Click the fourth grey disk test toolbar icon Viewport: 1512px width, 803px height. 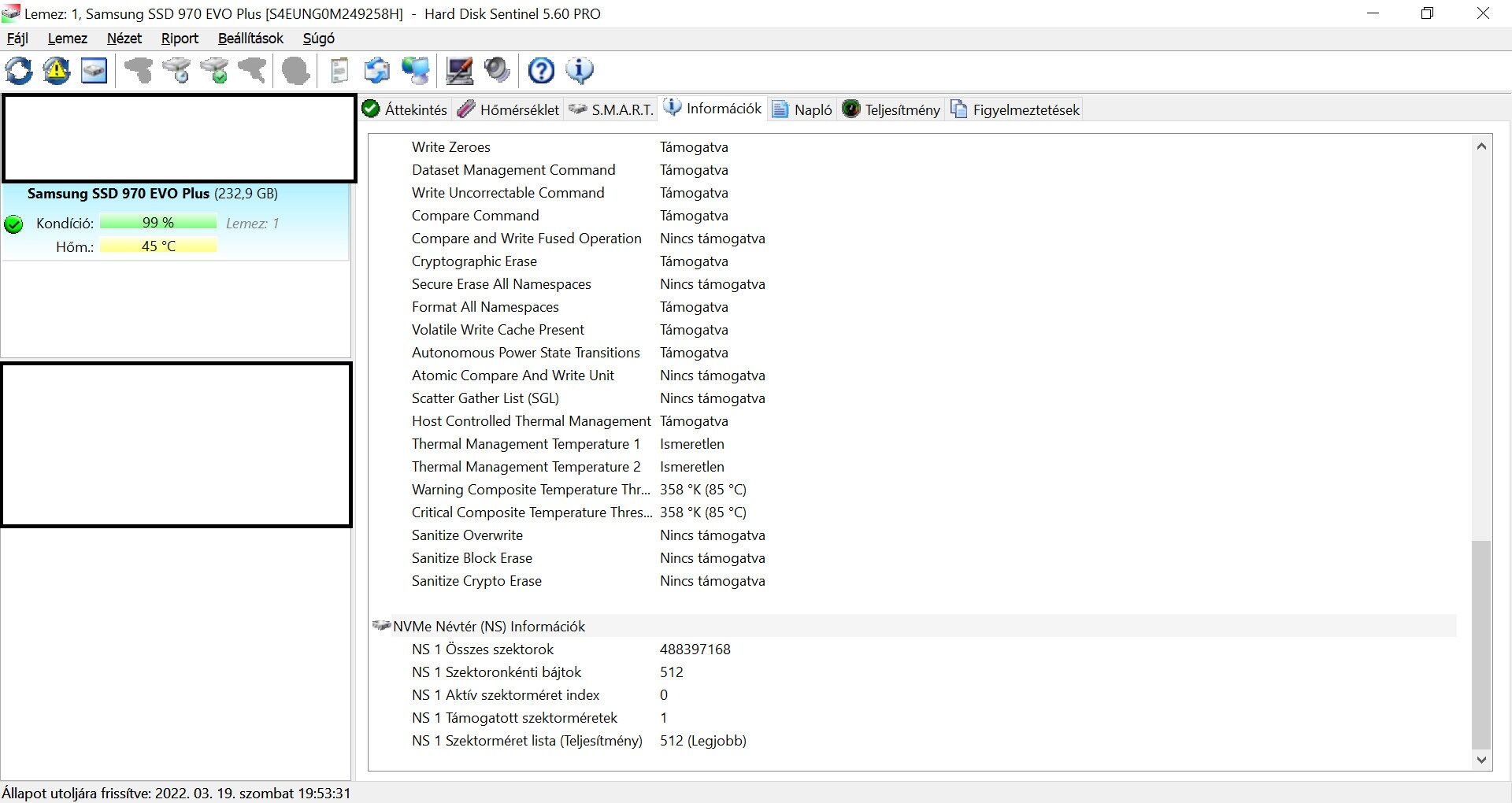[252, 71]
